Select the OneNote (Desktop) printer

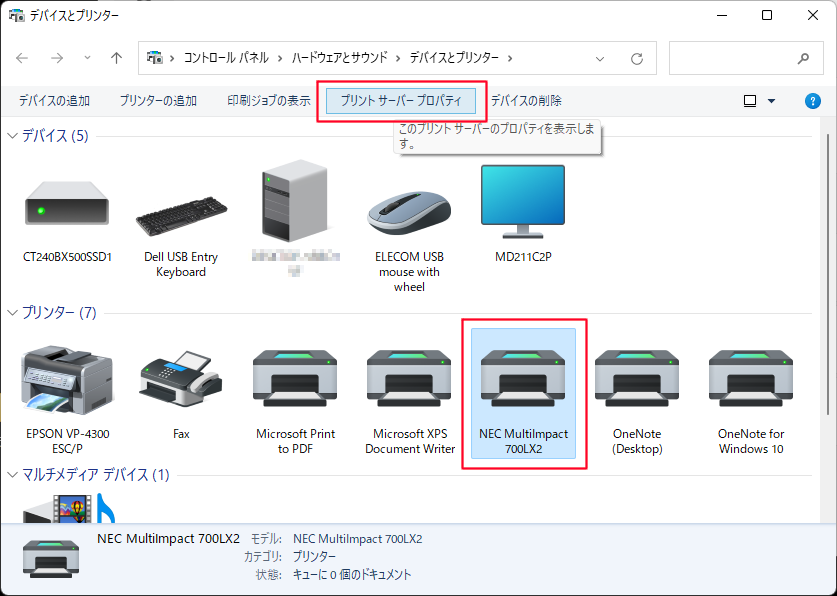(x=637, y=378)
